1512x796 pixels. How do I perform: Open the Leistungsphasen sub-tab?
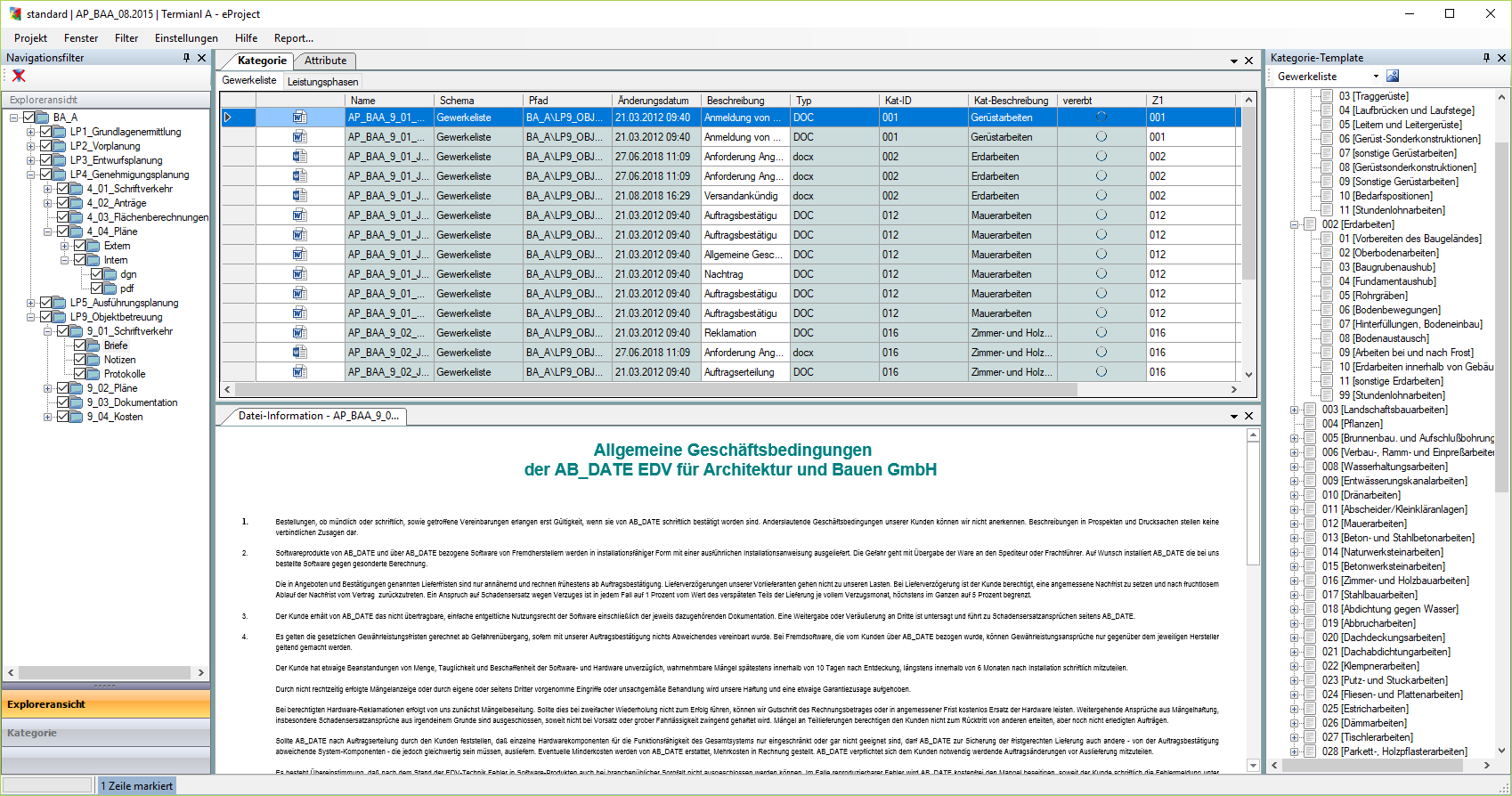tap(322, 81)
